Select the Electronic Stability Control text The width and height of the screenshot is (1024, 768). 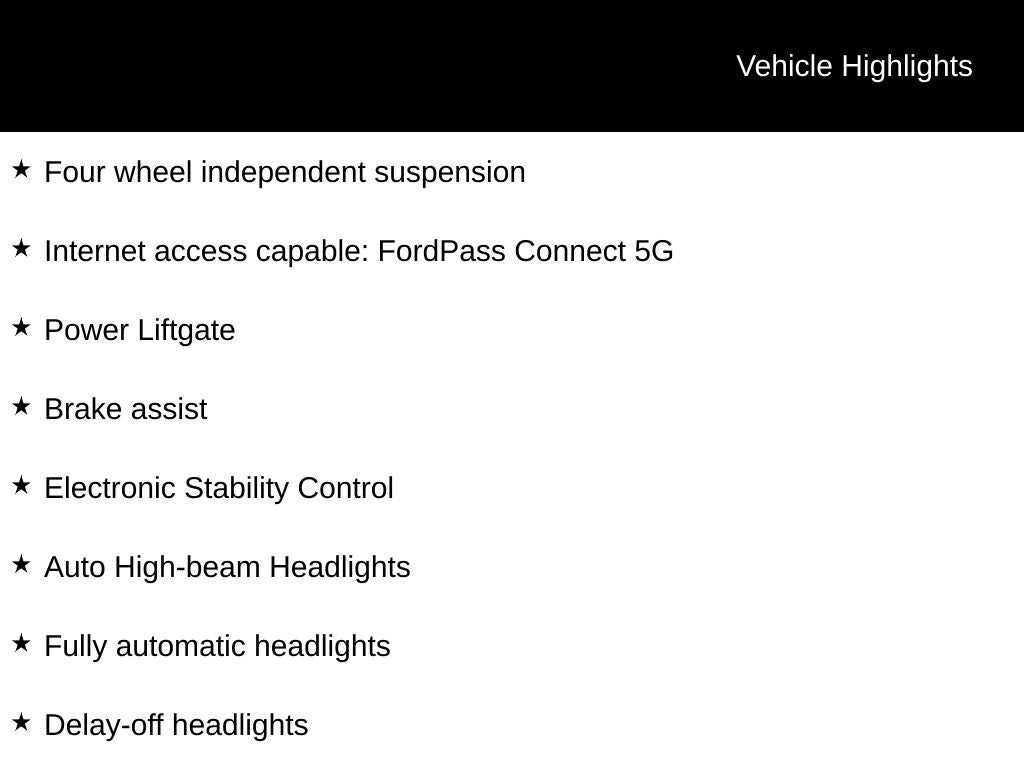pos(219,488)
